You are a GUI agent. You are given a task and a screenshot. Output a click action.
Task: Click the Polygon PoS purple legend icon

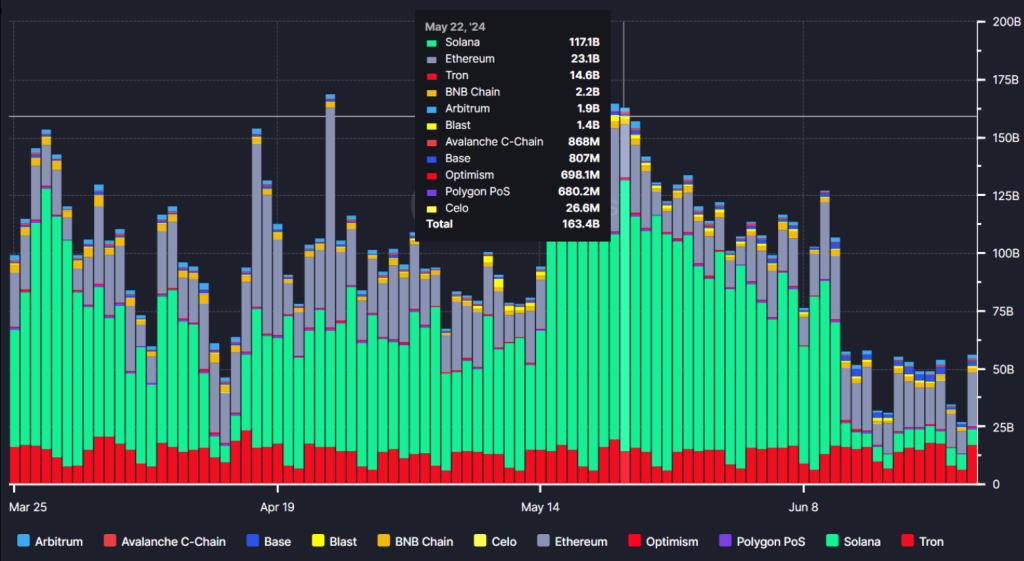coord(725,541)
